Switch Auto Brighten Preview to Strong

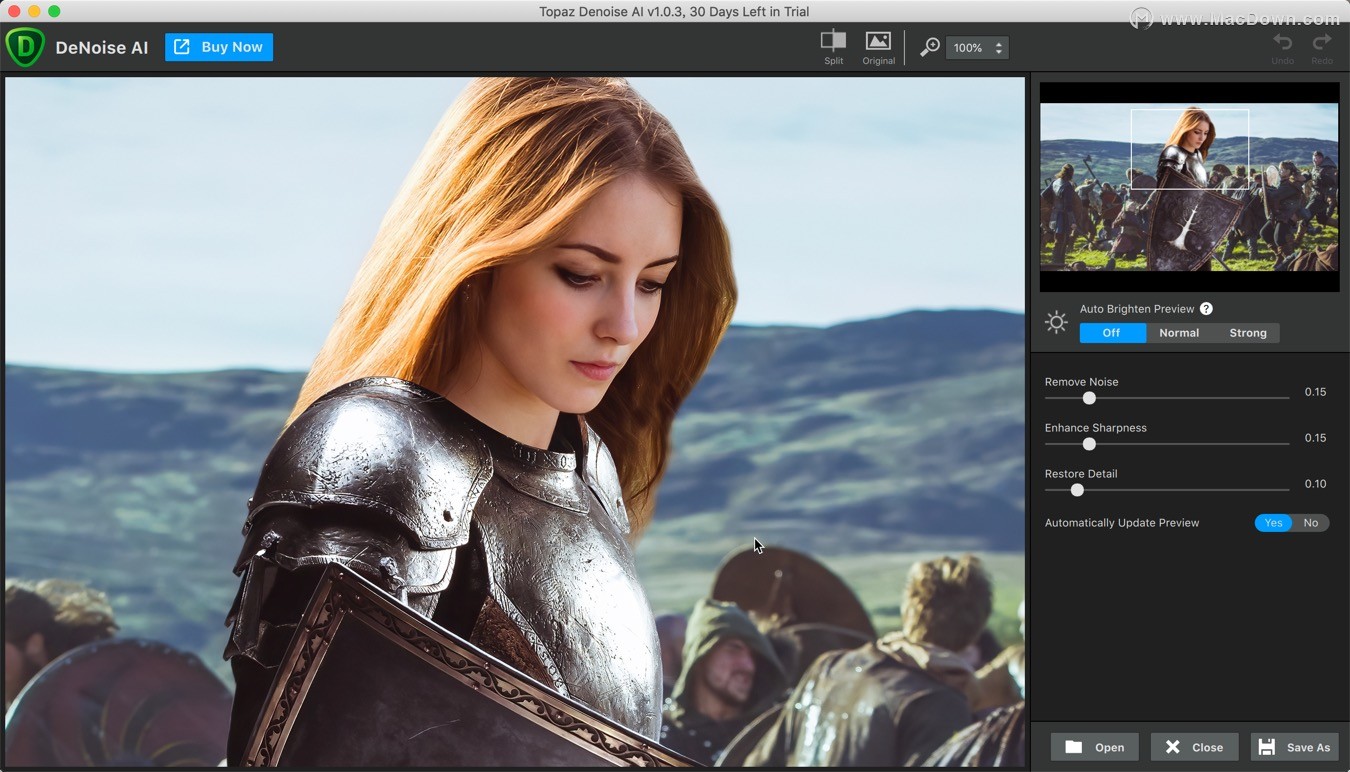coord(1247,332)
